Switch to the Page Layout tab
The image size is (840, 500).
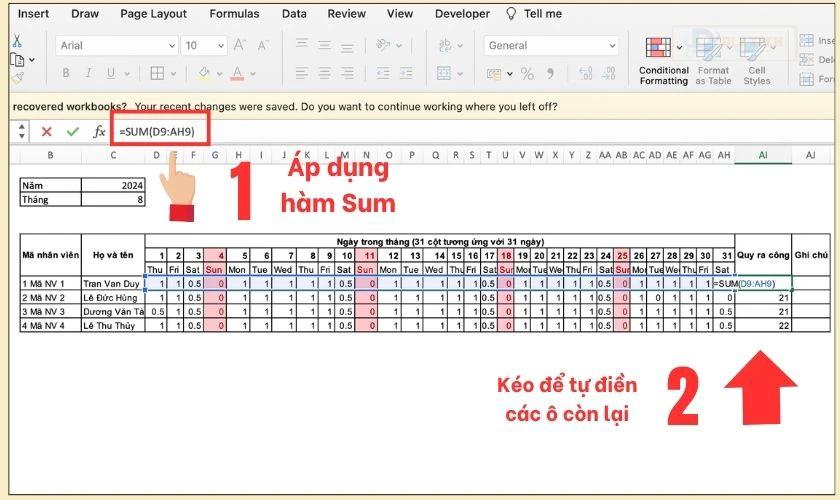tap(153, 14)
